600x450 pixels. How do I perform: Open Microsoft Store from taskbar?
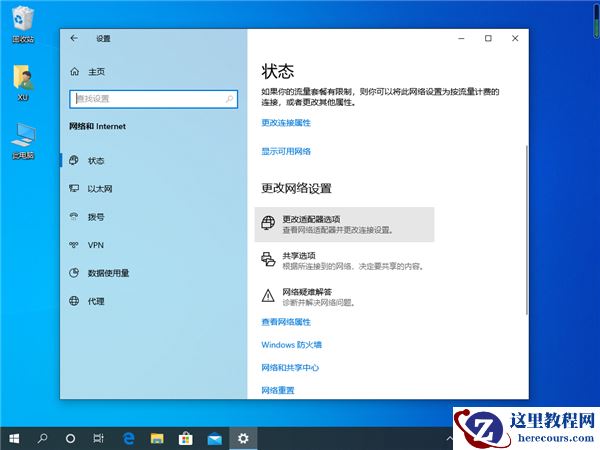185,439
